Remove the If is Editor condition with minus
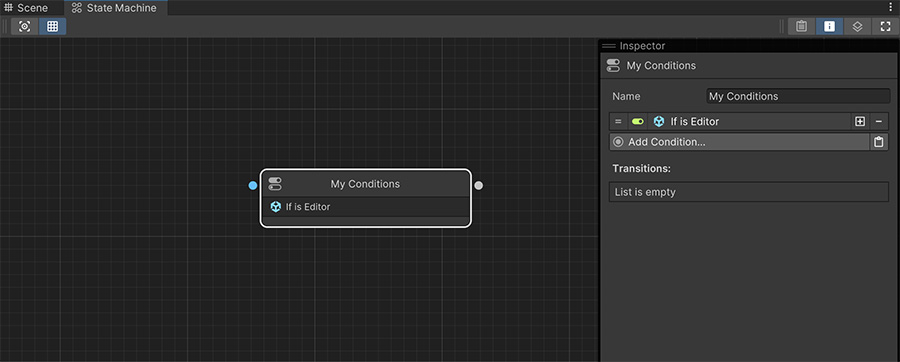Viewport: 900px width, 362px height. pos(879,122)
